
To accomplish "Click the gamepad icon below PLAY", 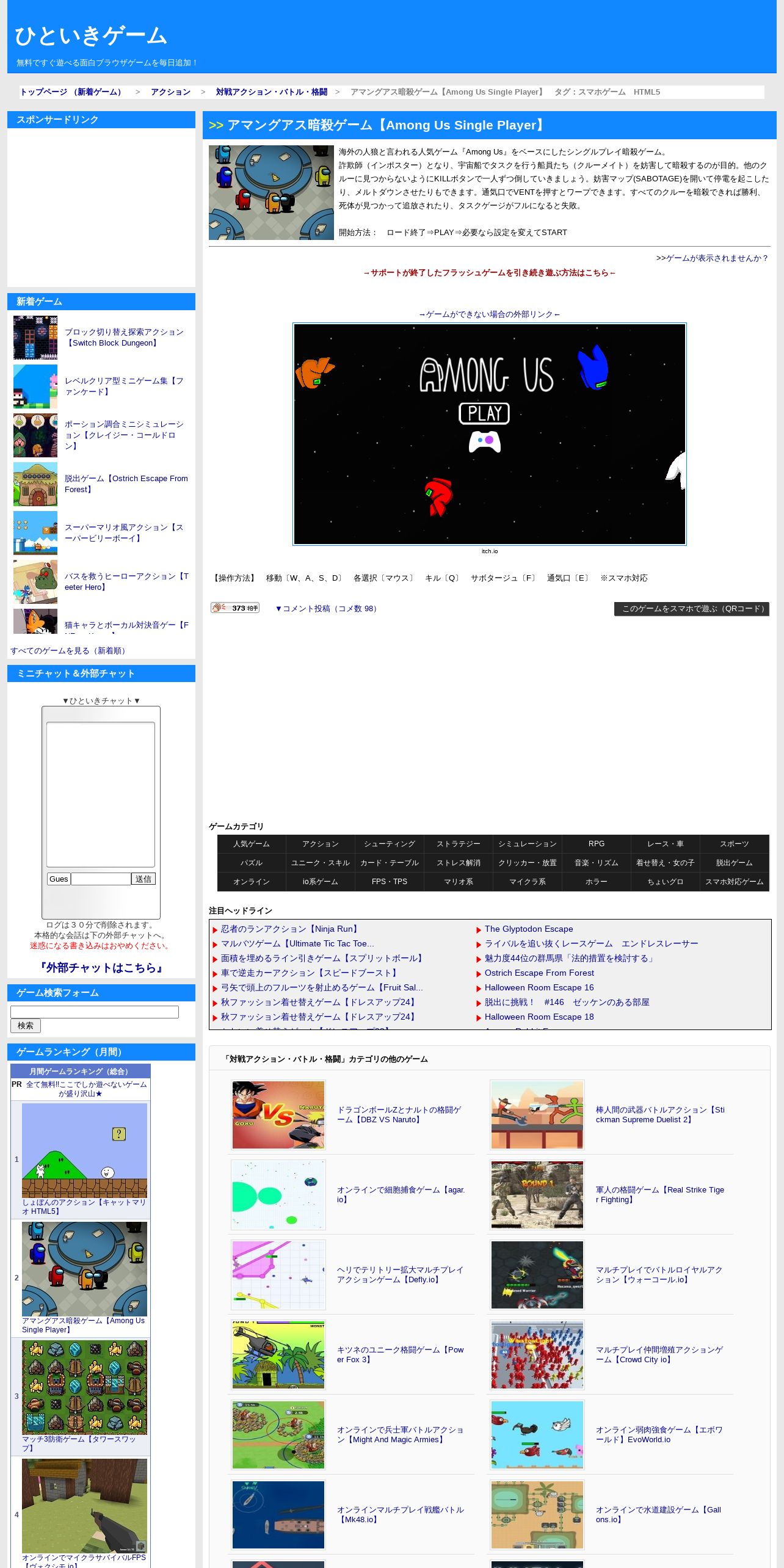I will (x=485, y=441).
